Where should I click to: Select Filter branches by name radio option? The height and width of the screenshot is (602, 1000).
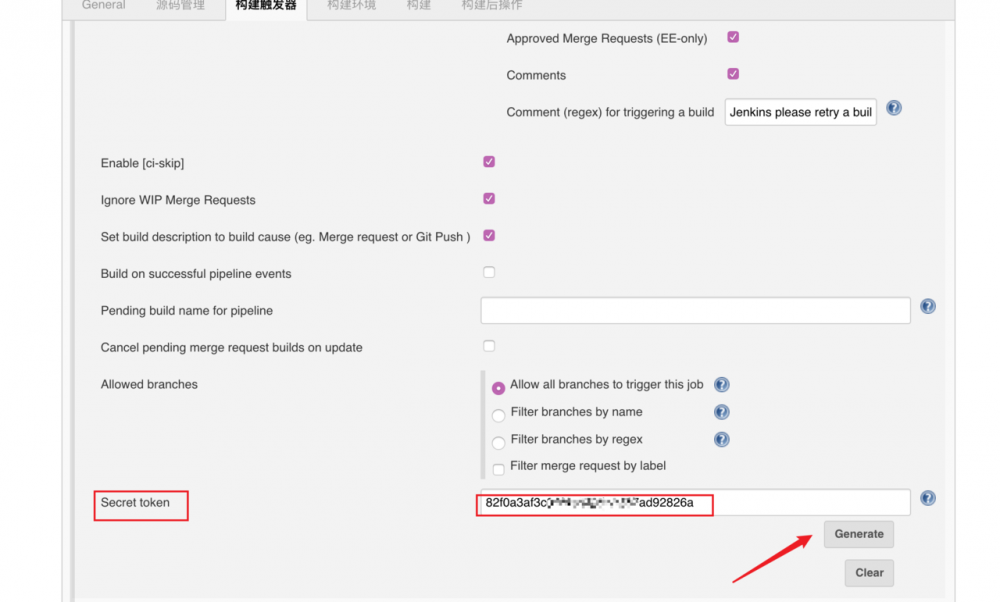click(x=498, y=412)
